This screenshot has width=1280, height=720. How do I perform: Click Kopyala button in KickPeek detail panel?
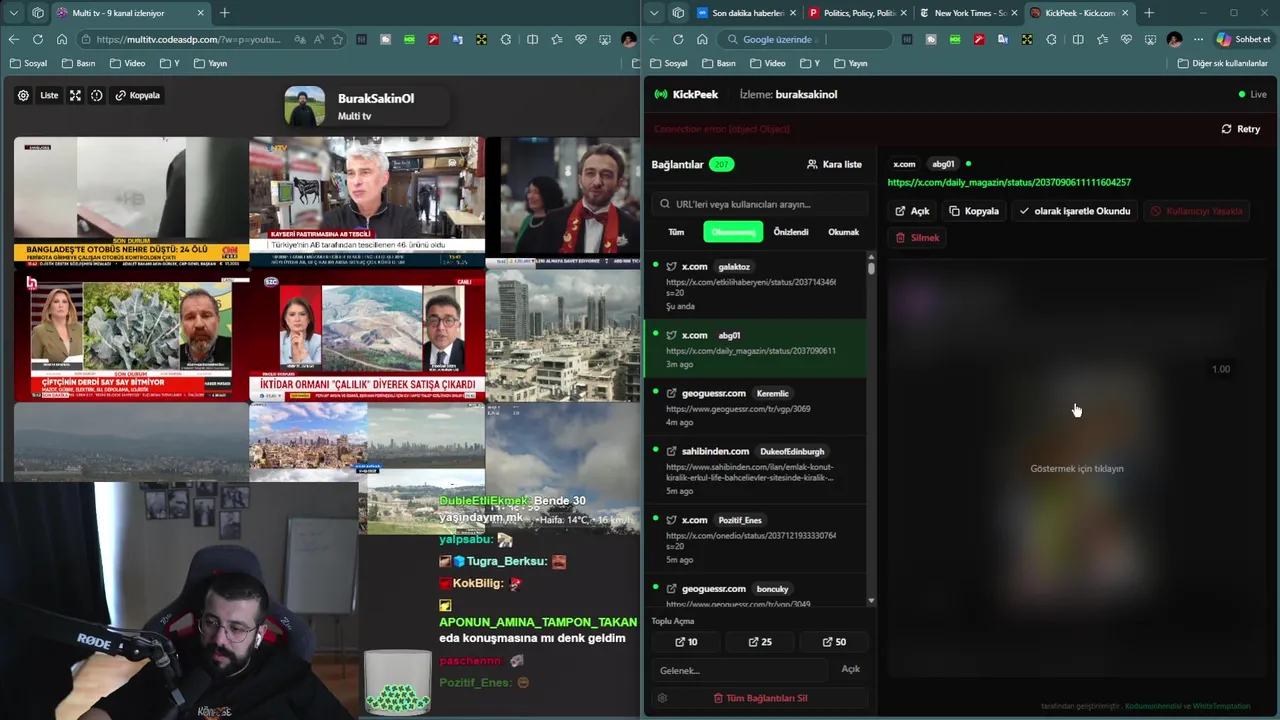[974, 211]
